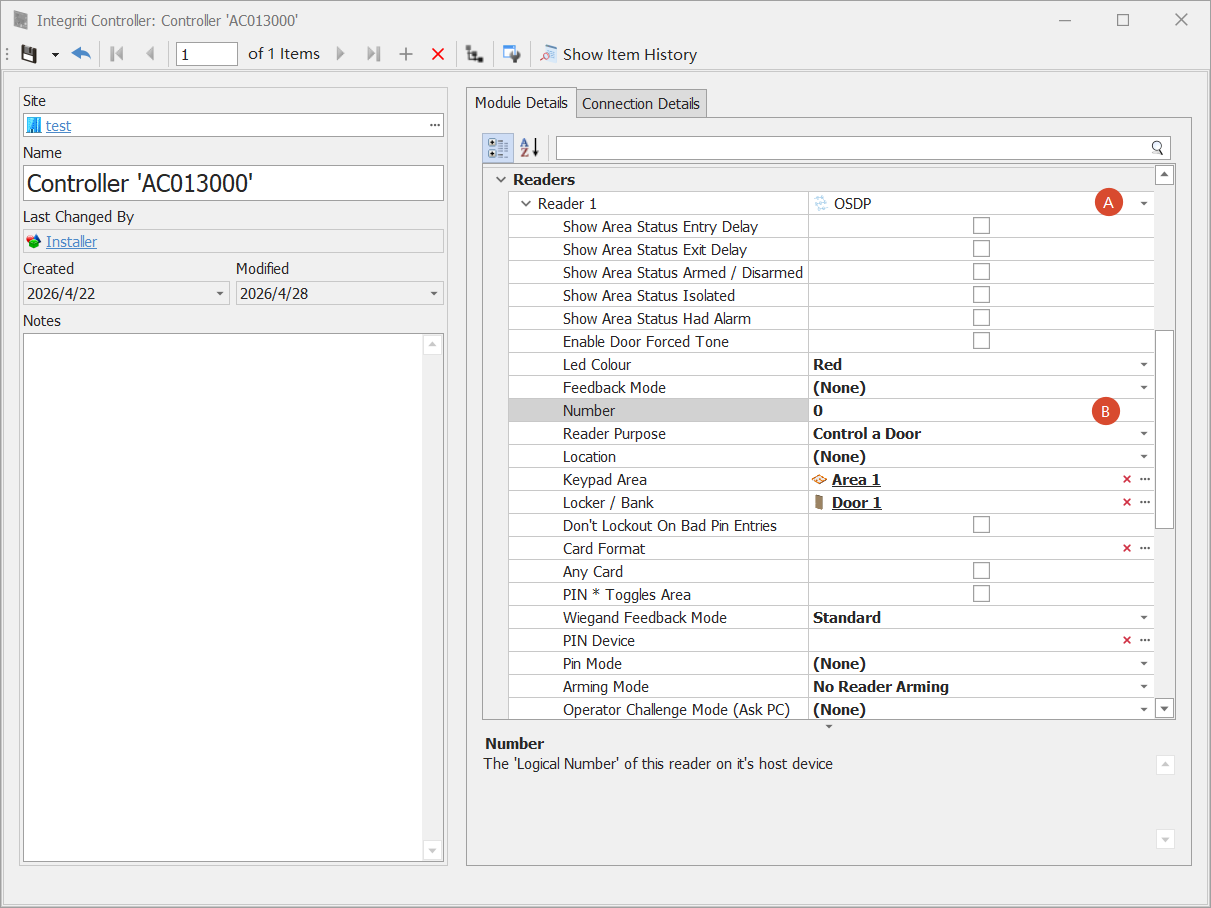Open the Arming Mode dropdown
1211x908 pixels.
tap(1144, 687)
